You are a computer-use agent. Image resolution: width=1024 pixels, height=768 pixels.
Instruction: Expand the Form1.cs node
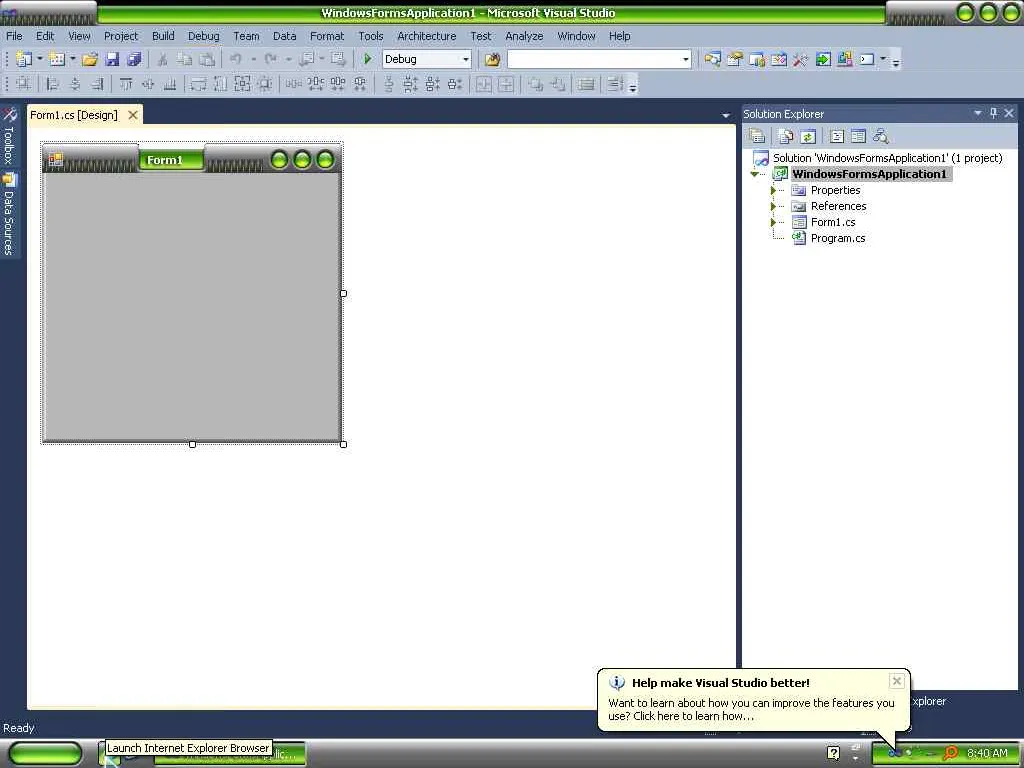click(x=773, y=222)
